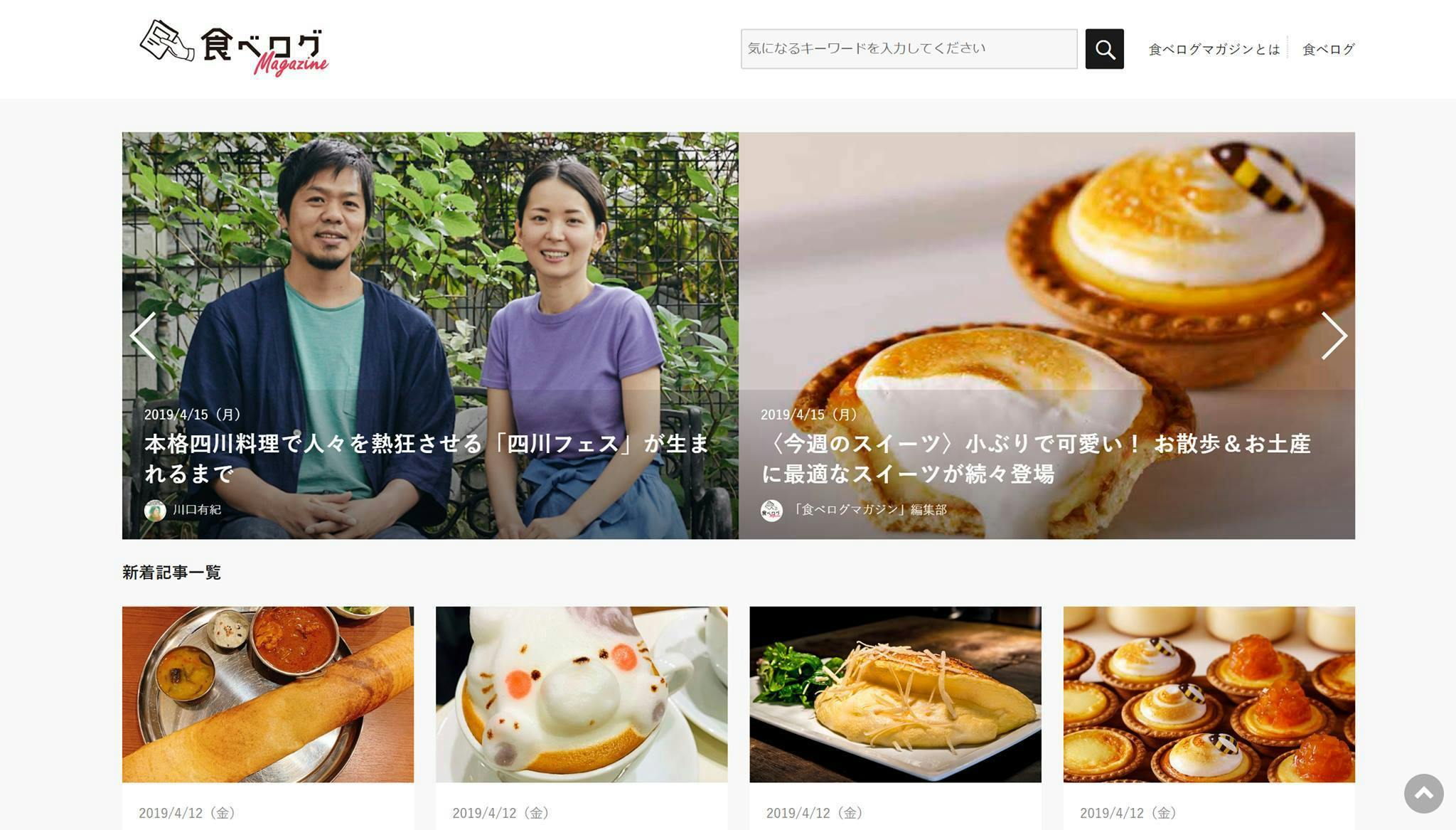The image size is (1456, 830).
Task: Click the magnifying glass search button
Action: pos(1104,49)
